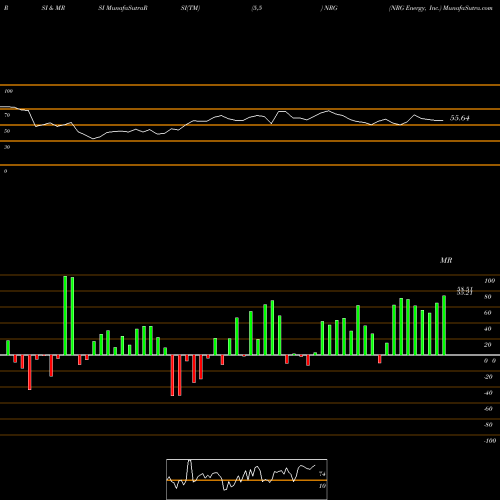Click the MR label above bar chart
500x500 pixels.
446,260
